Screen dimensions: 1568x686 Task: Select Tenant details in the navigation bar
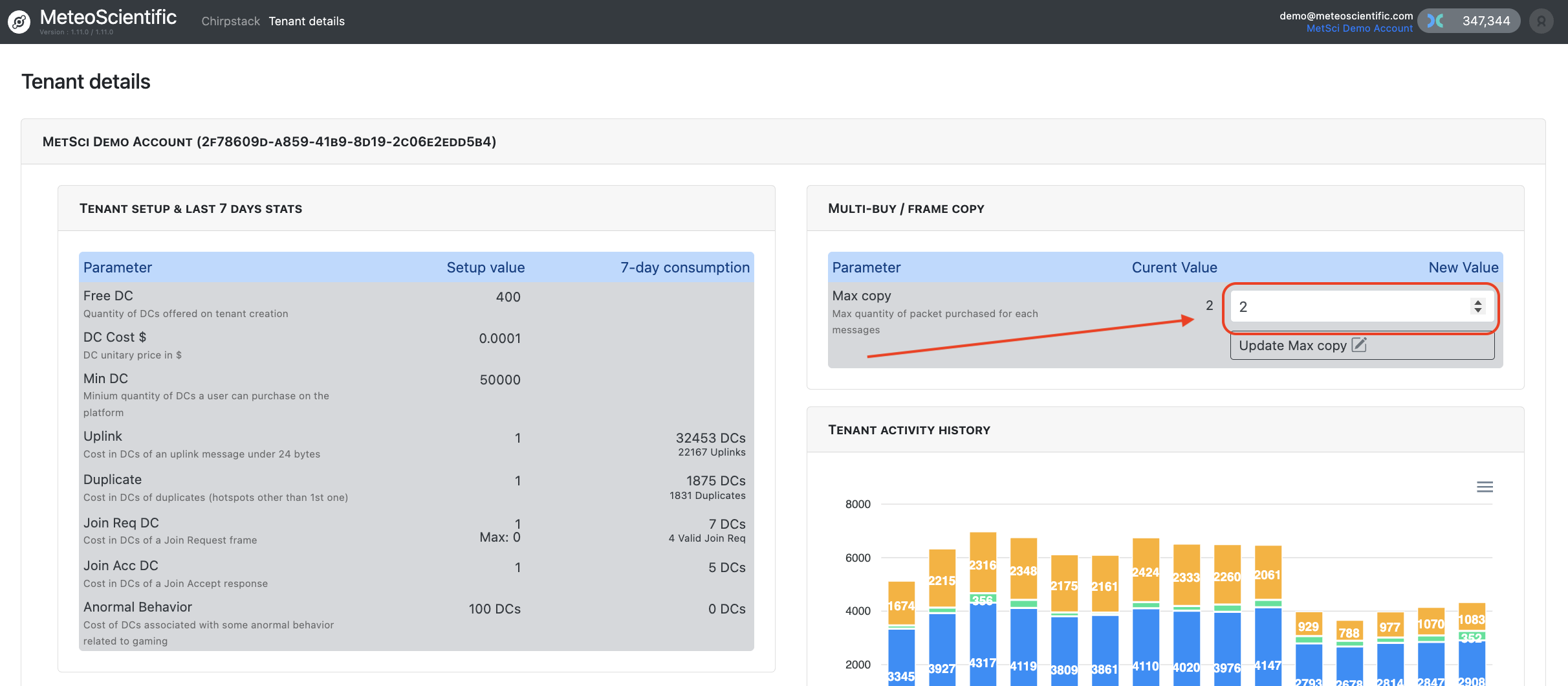[306, 21]
